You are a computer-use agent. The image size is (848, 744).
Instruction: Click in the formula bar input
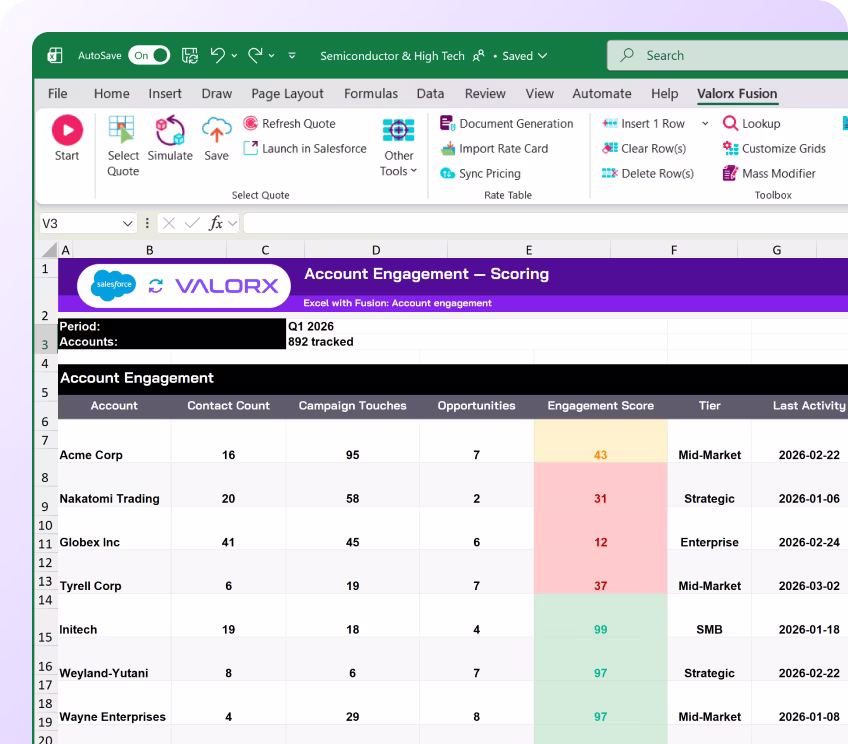pyautogui.click(x=546, y=223)
